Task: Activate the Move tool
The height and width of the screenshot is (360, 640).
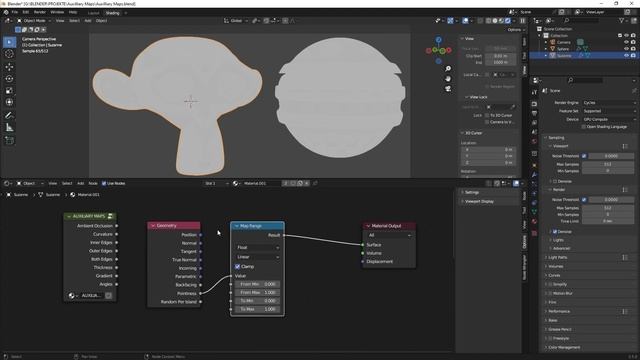Action: pos(9,67)
